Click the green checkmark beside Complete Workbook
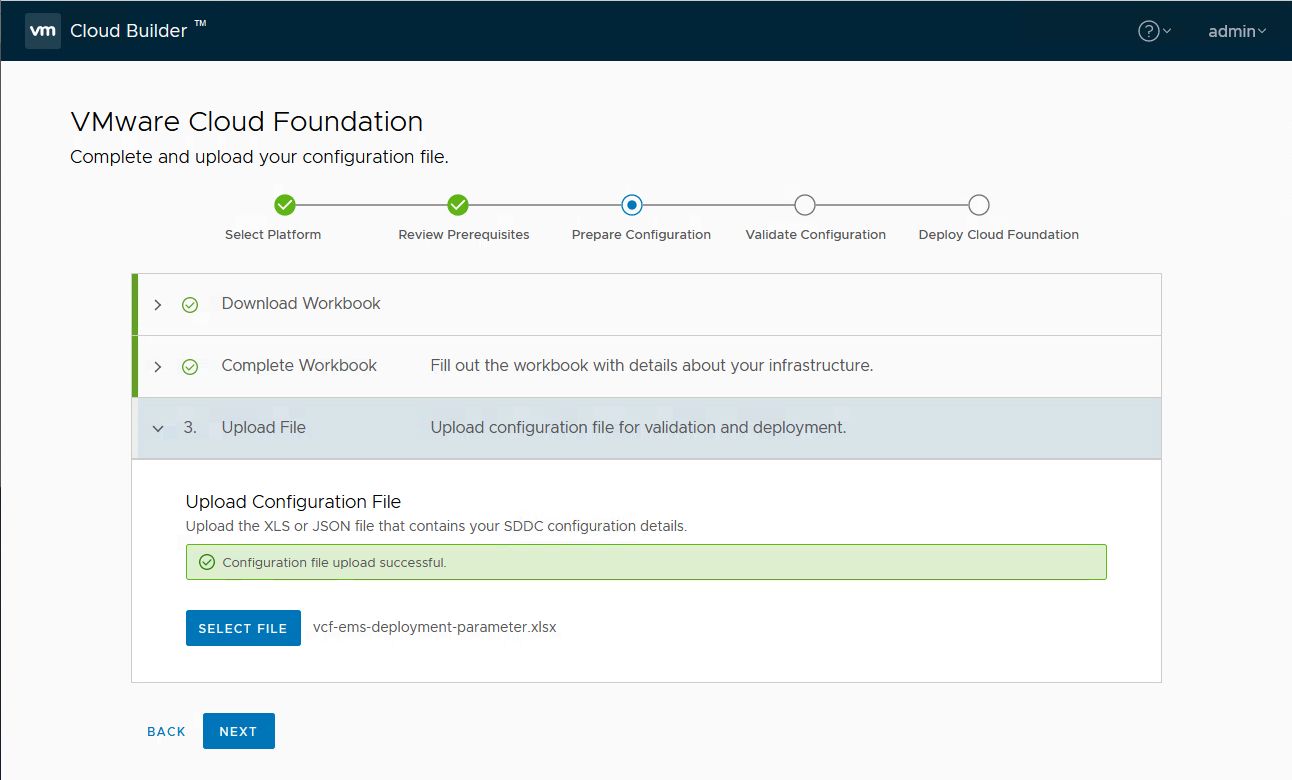 pos(190,366)
